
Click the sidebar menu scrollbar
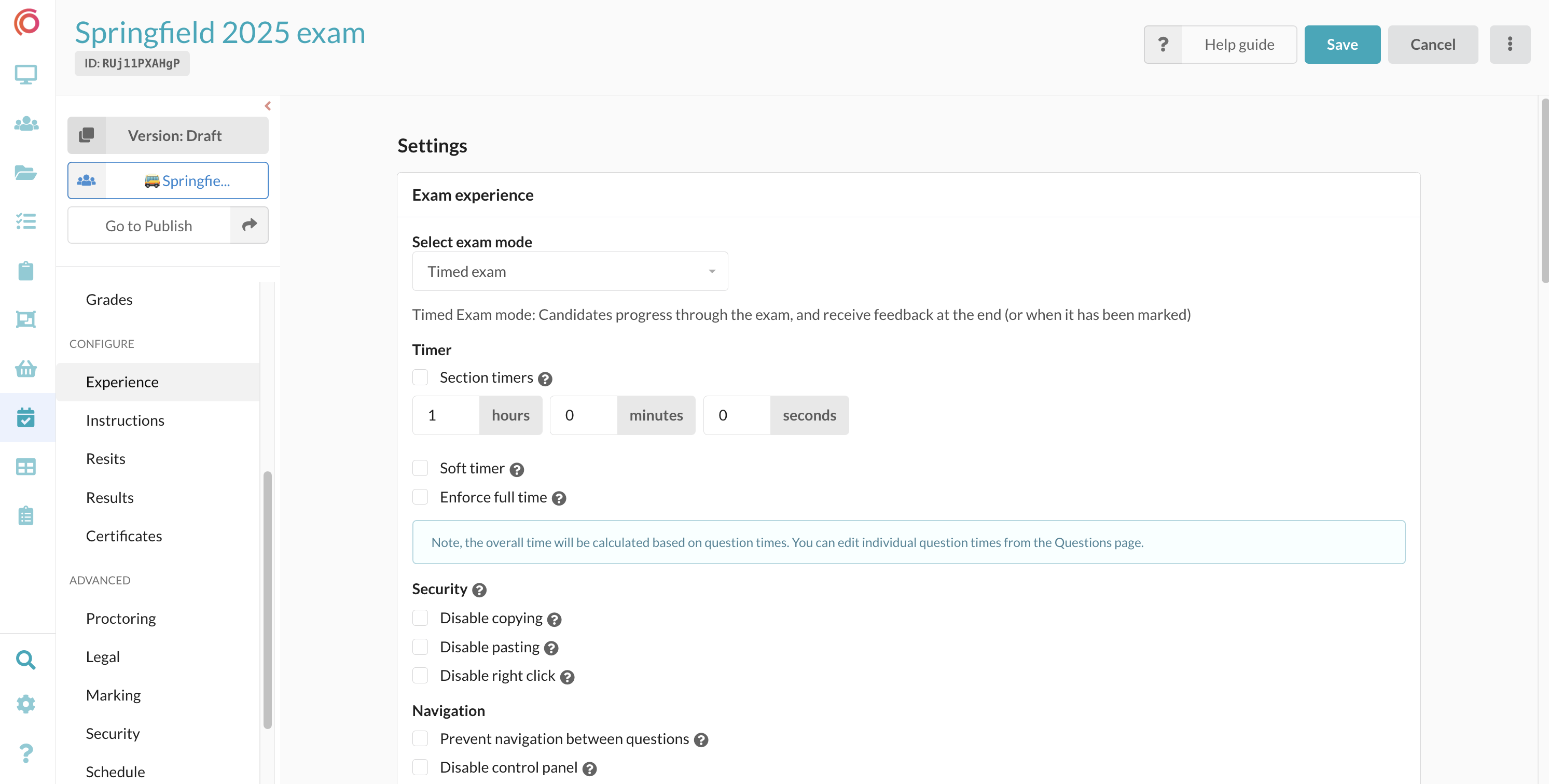268,599
